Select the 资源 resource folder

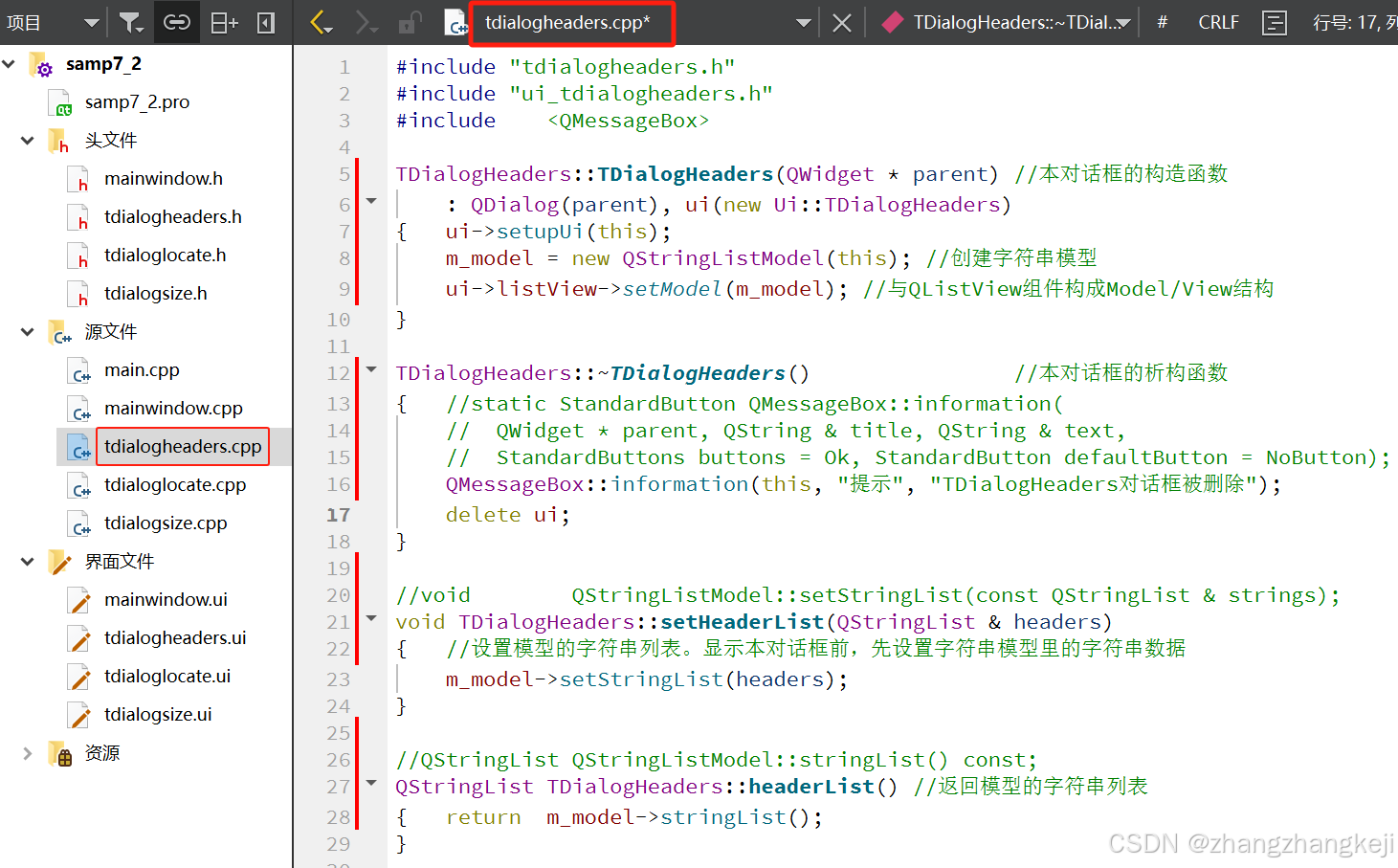click(x=102, y=753)
